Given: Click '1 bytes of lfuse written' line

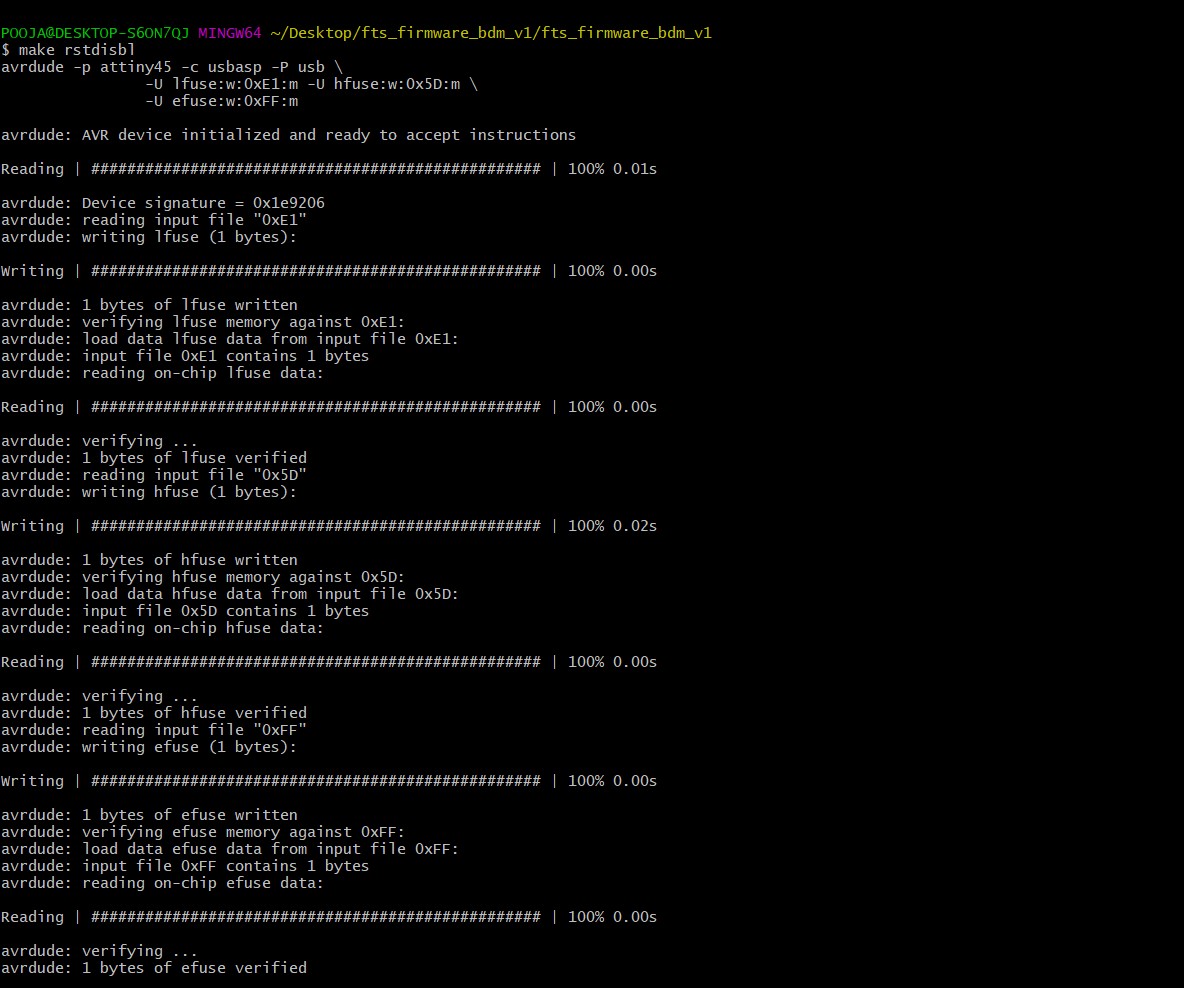Looking at the screenshot, I should 149,305.
